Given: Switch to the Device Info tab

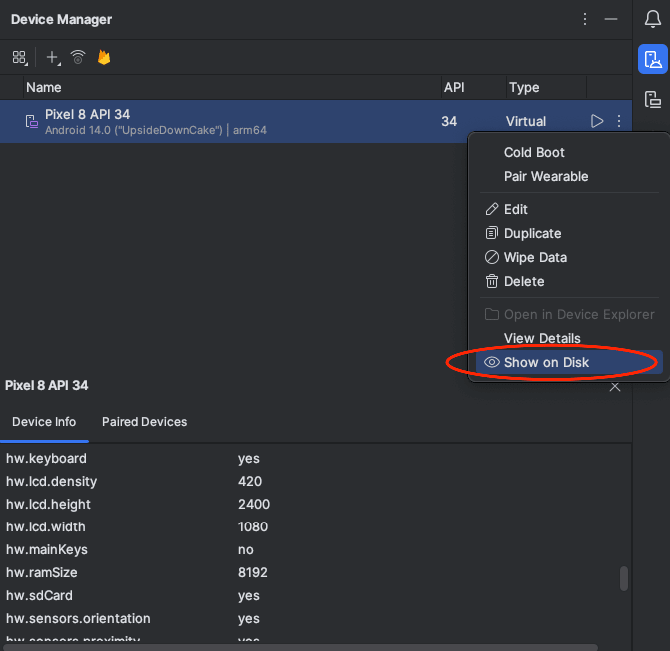Looking at the screenshot, I should [x=44, y=422].
